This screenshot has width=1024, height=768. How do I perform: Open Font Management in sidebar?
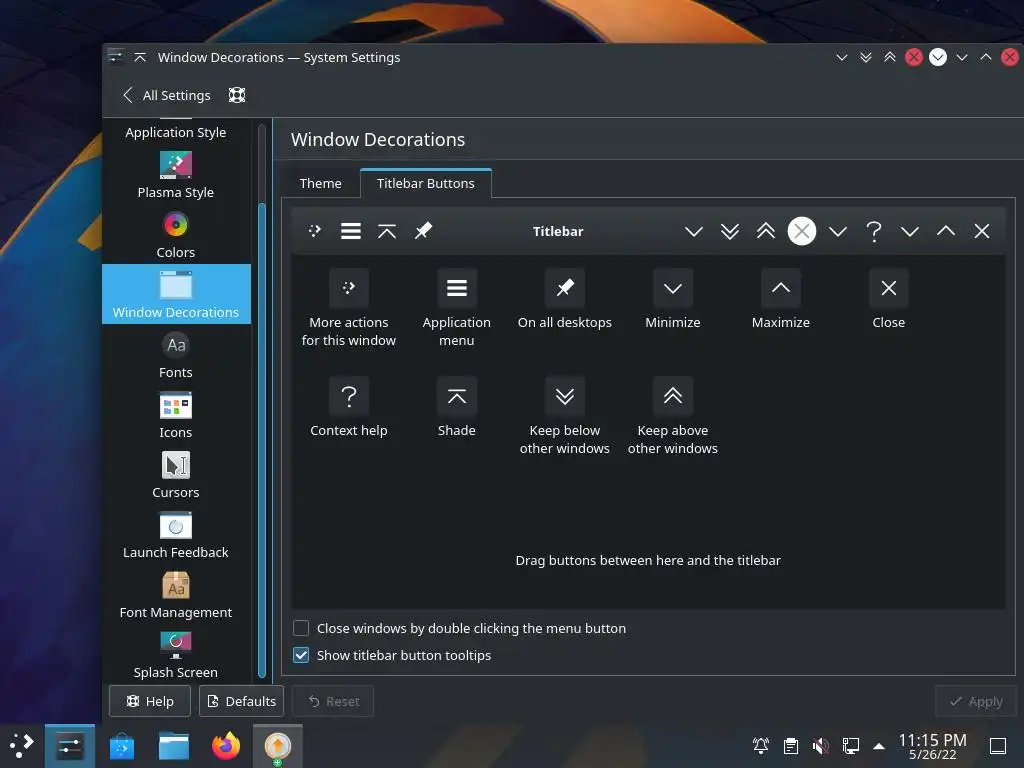(176, 595)
